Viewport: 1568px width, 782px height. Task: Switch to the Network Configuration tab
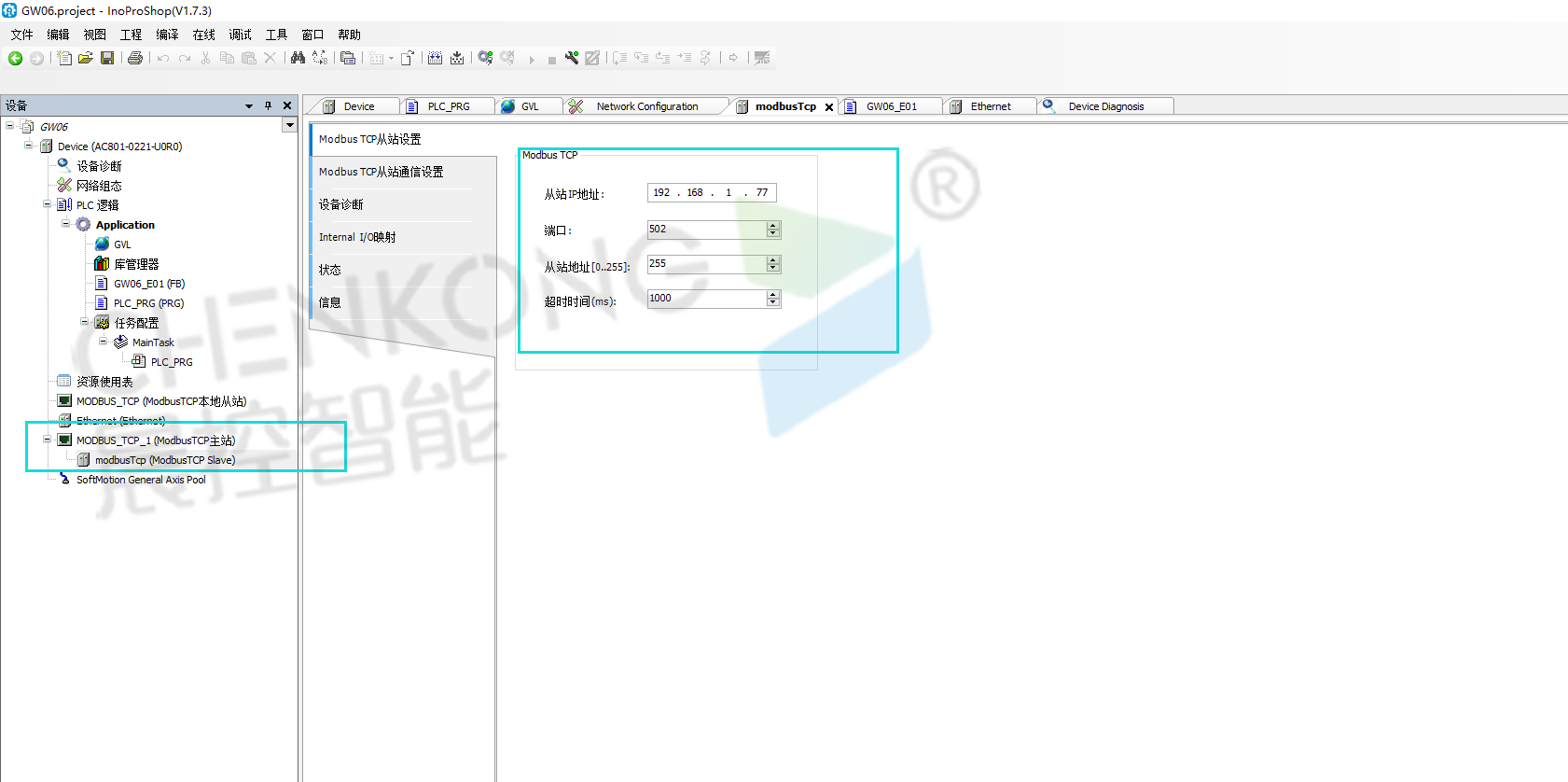click(646, 106)
